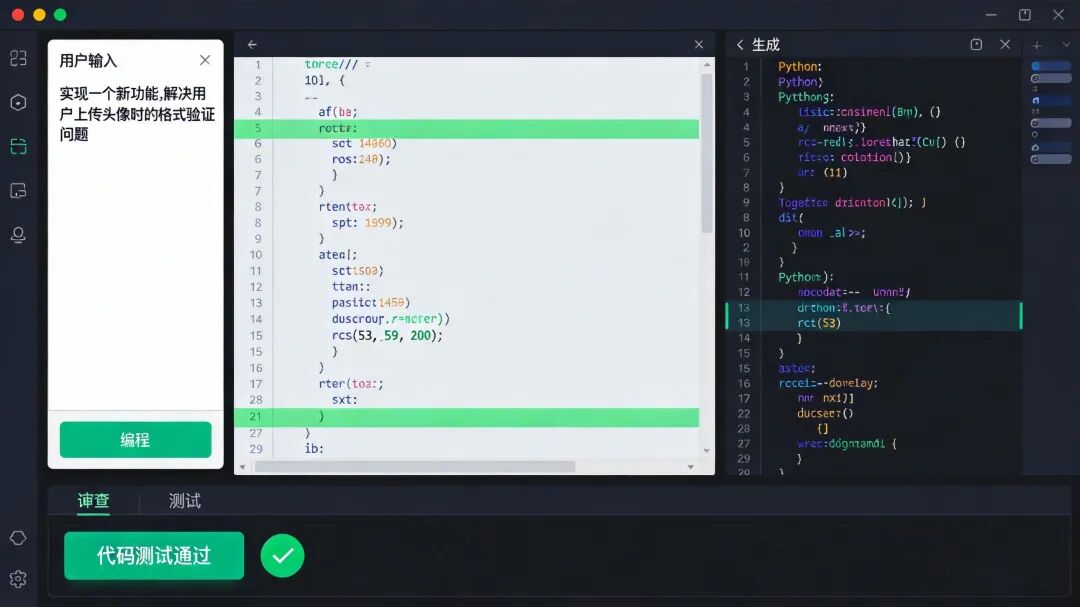The height and width of the screenshot is (607, 1080).
Task: Select the green highlighted code-frame sidebar icon
Action: [x=19, y=146]
